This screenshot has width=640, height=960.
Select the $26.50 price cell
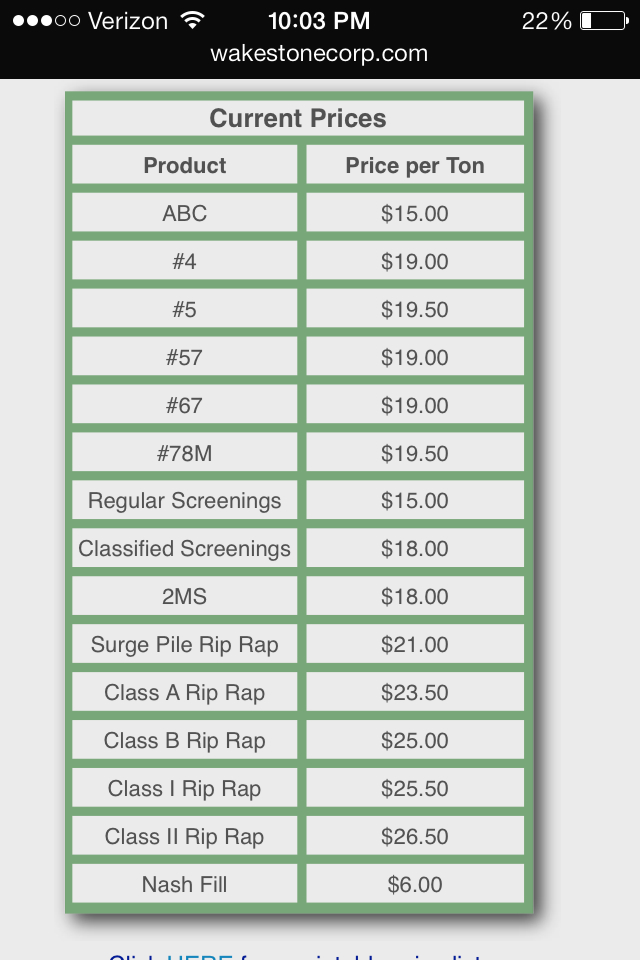[415, 837]
